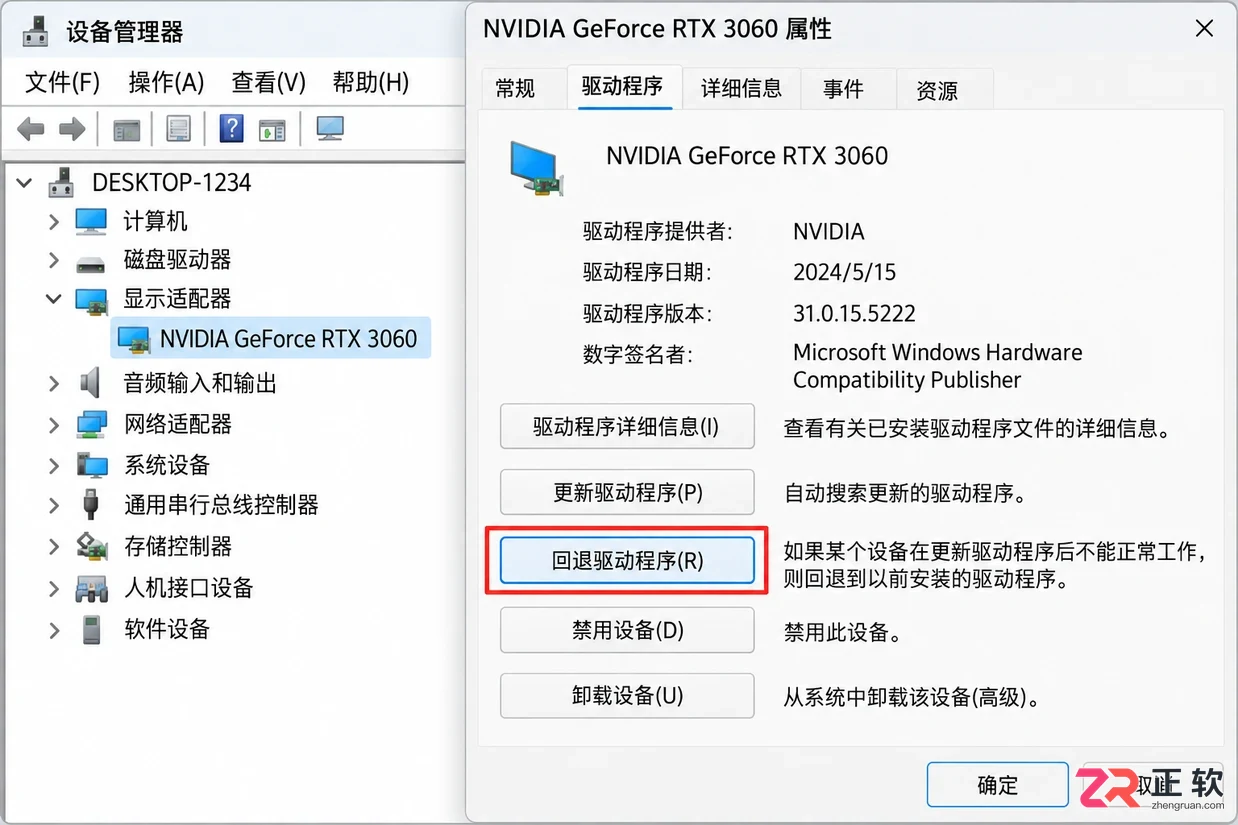This screenshot has height=825, width=1238.
Task: Select the 网络适配器 tree label
Action: pos(177,424)
